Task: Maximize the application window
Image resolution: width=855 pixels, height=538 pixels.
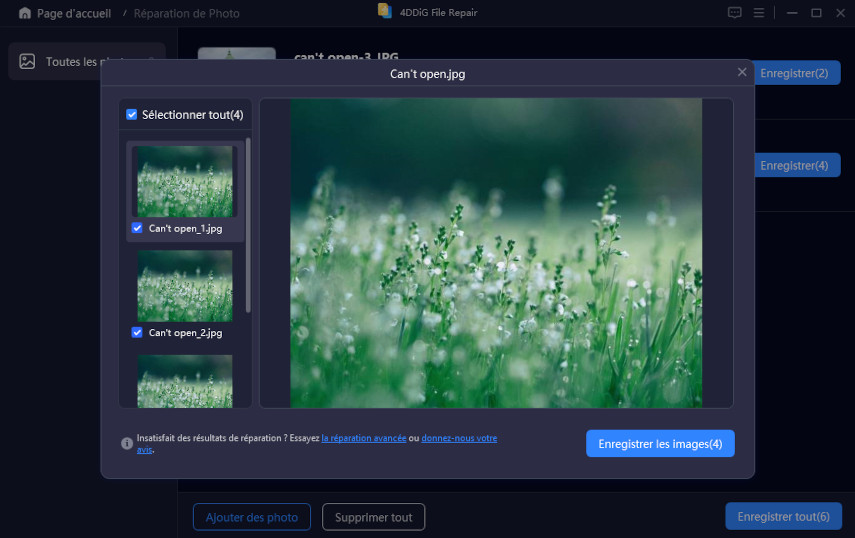Action: click(815, 13)
